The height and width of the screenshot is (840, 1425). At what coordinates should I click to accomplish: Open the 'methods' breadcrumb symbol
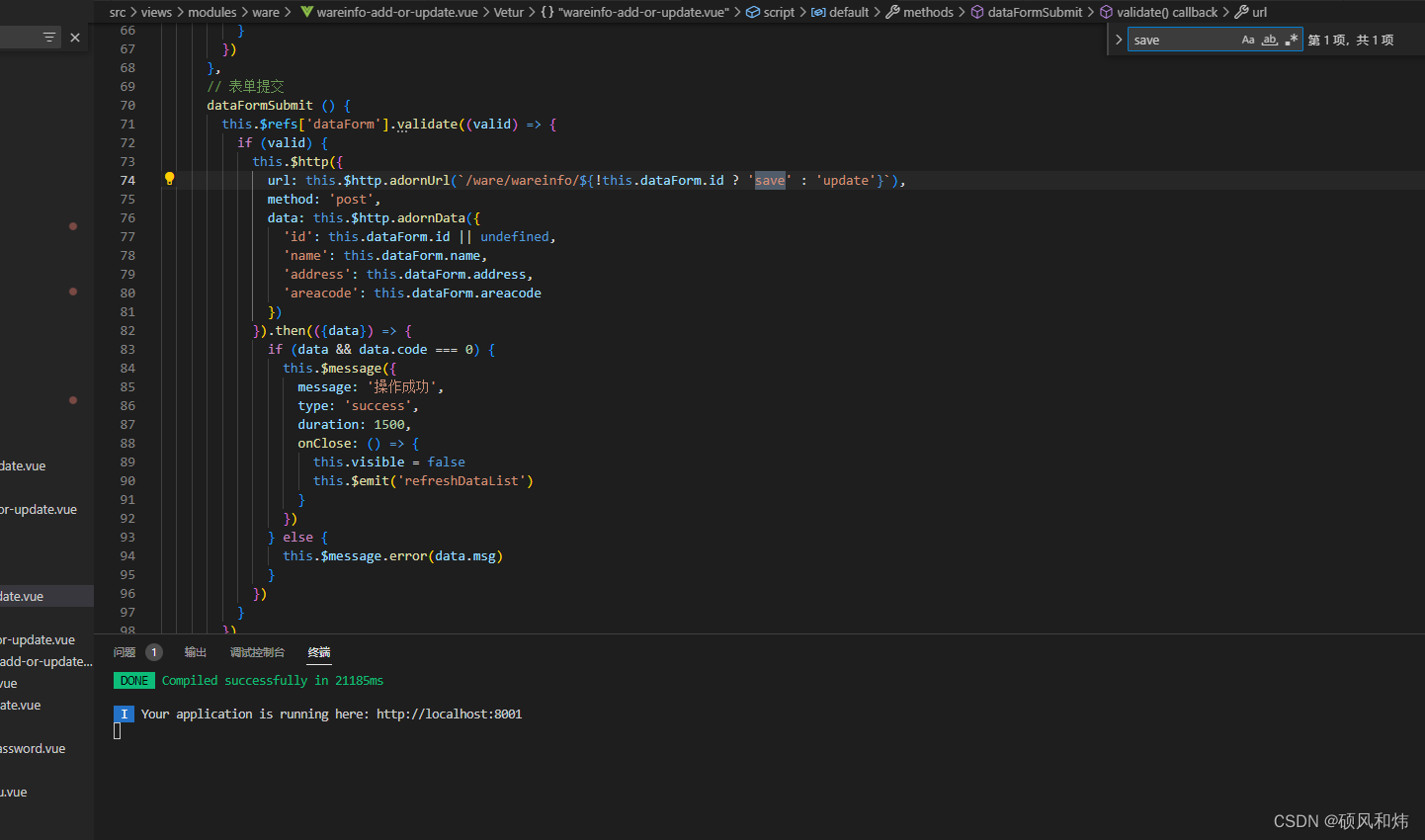point(920,12)
